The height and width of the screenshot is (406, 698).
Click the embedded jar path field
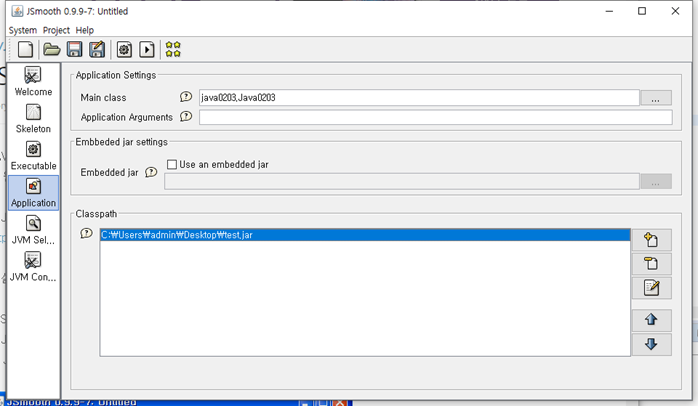[402, 182]
